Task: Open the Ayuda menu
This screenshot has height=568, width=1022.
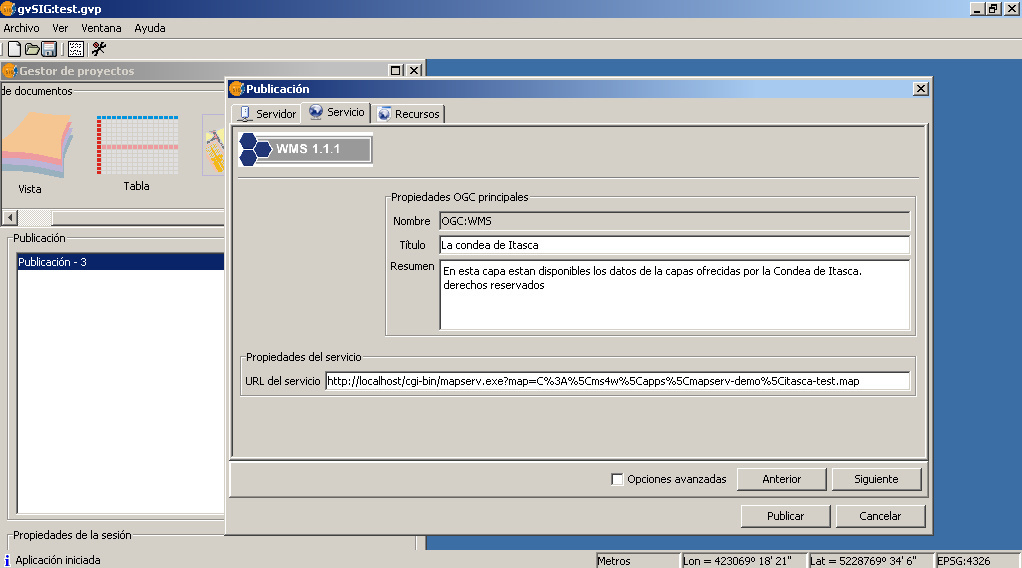Action: 150,28
